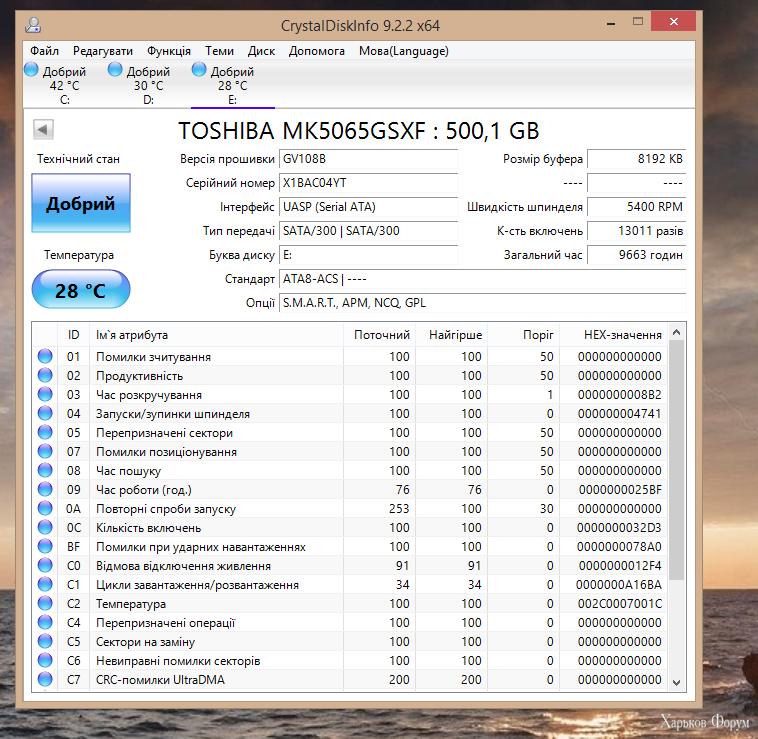
Task: Click status orb of attribute C2 row
Action: [45, 603]
